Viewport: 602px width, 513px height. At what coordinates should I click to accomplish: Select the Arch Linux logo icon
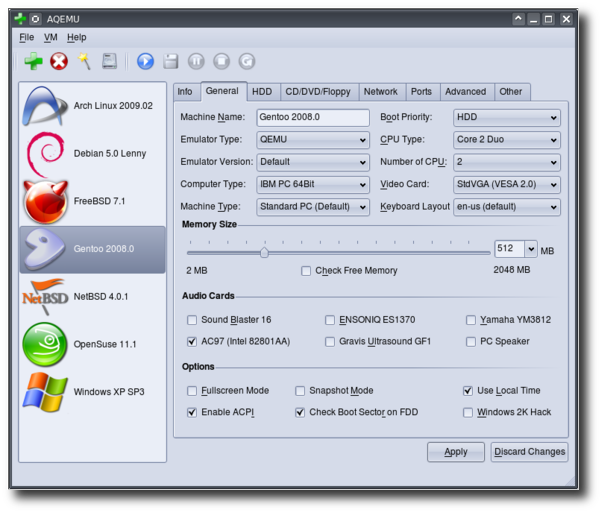point(45,106)
